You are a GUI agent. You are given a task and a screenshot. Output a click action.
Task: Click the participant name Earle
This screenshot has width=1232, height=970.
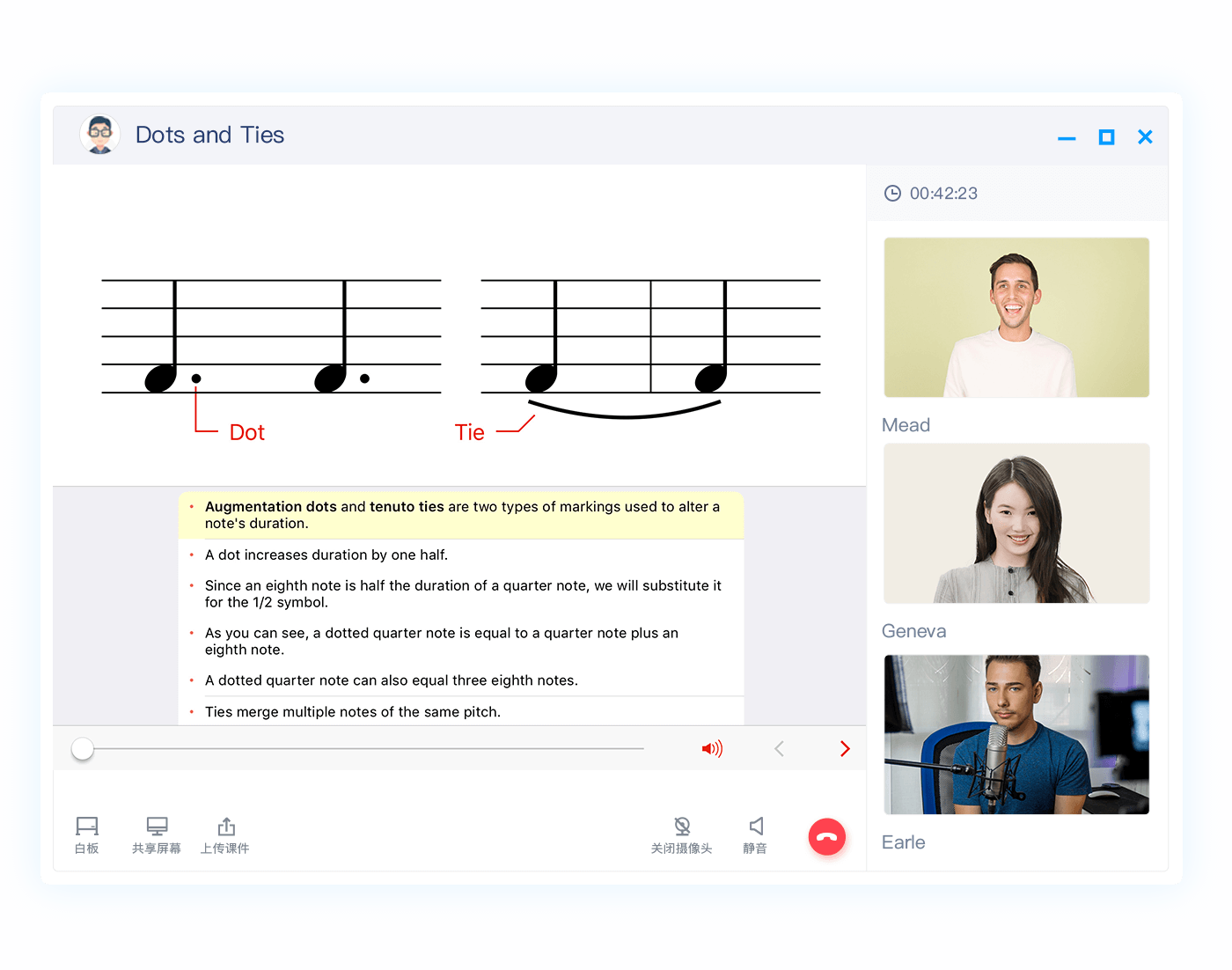coord(903,842)
